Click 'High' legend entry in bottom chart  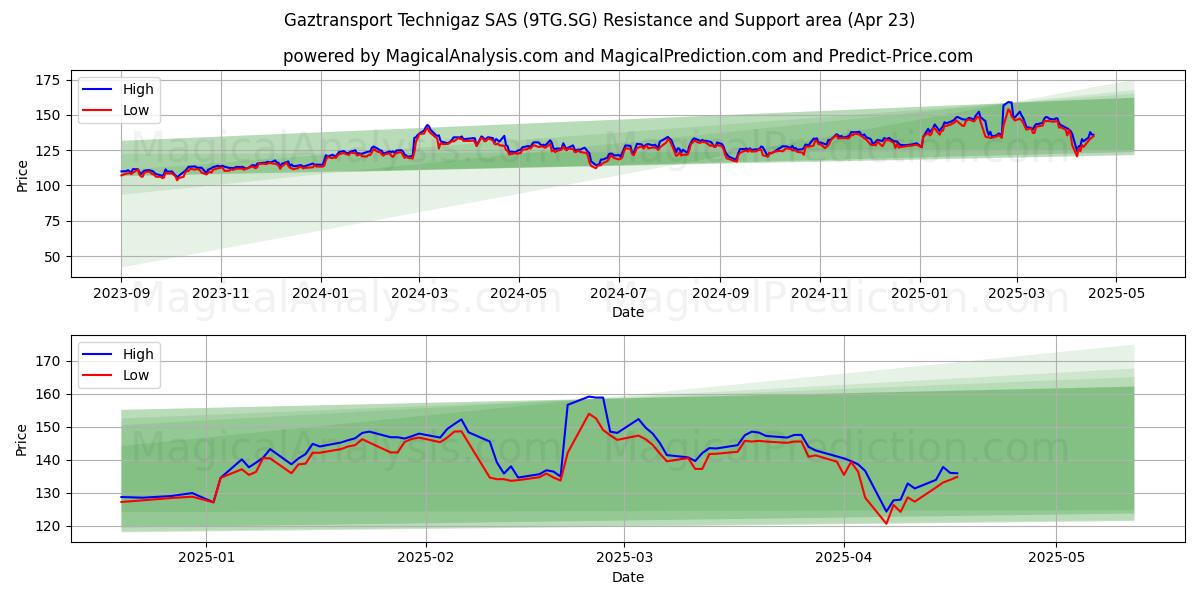(138, 354)
